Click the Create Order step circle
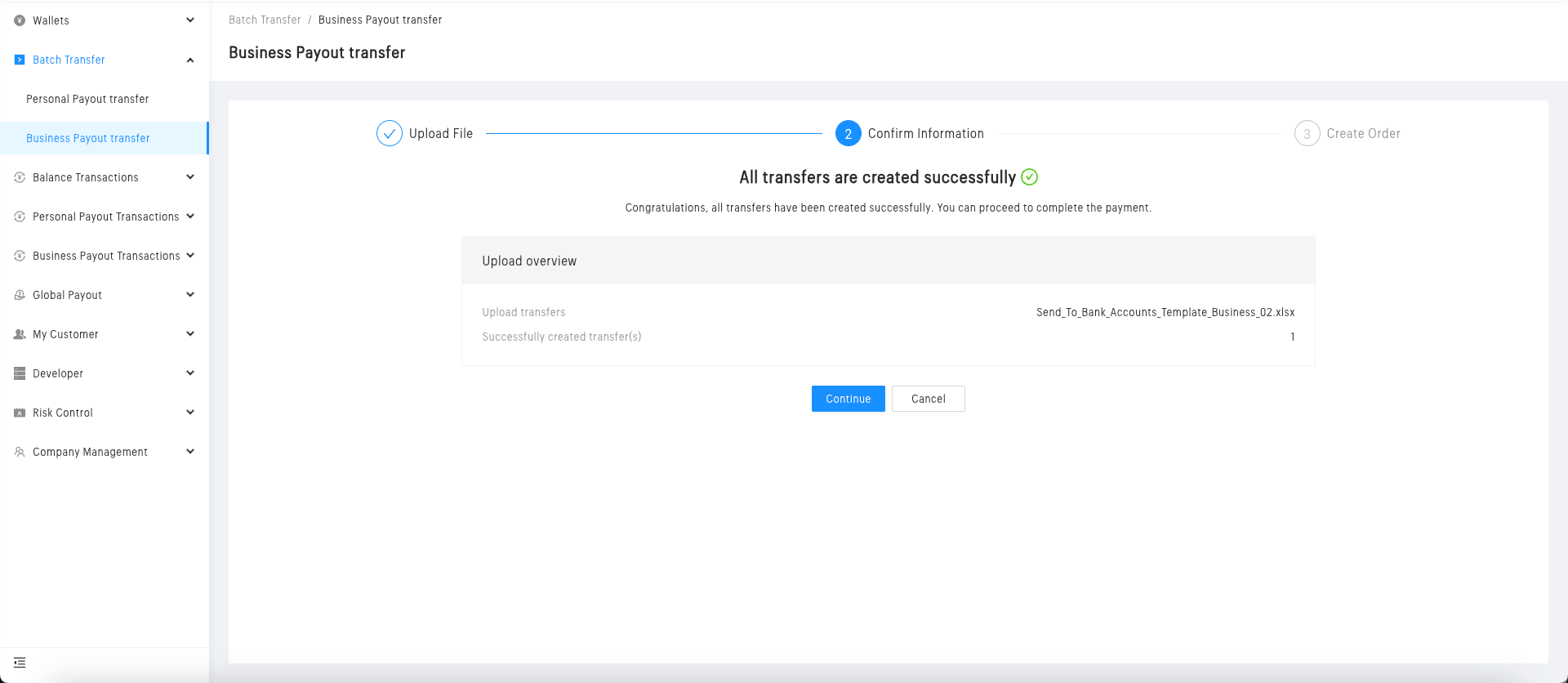Screen dimensions: 1568x683 point(1307,133)
